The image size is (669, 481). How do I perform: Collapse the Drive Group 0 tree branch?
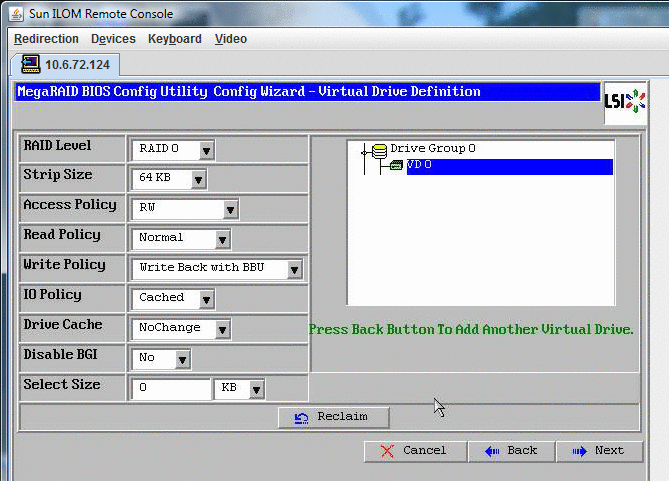pos(364,152)
